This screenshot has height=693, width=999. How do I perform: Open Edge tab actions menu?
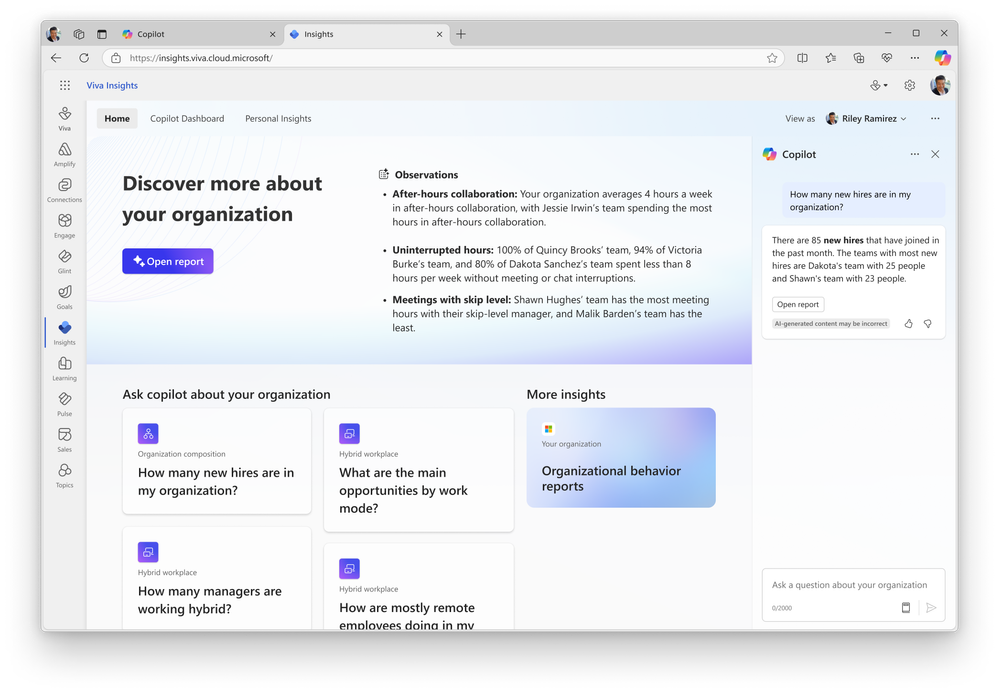102,34
